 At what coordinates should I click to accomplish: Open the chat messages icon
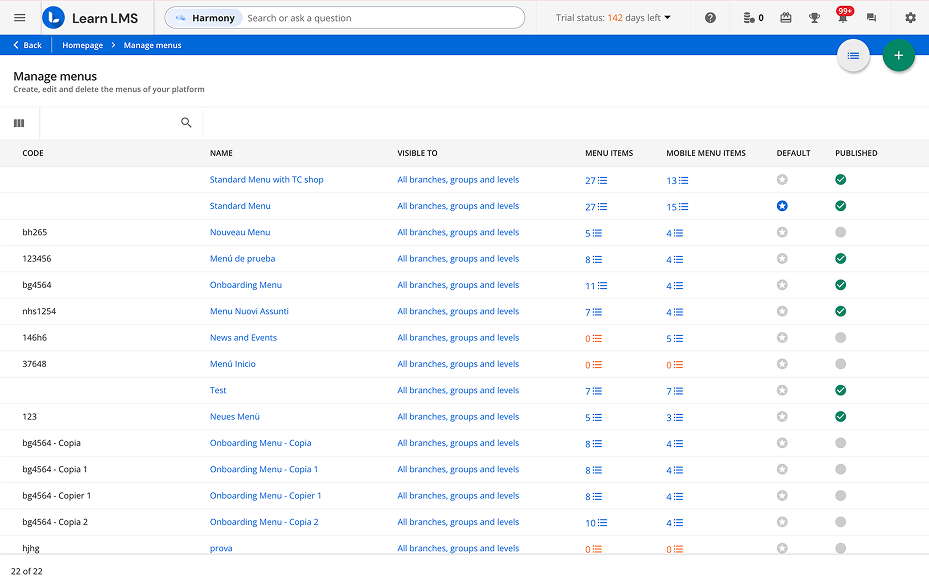tap(871, 18)
